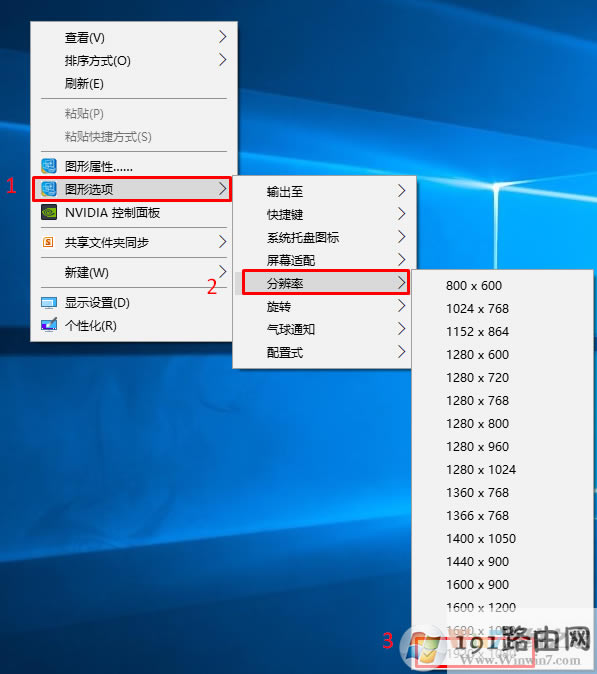
Task: Select the 旋转 submenu item
Action: click(x=322, y=306)
